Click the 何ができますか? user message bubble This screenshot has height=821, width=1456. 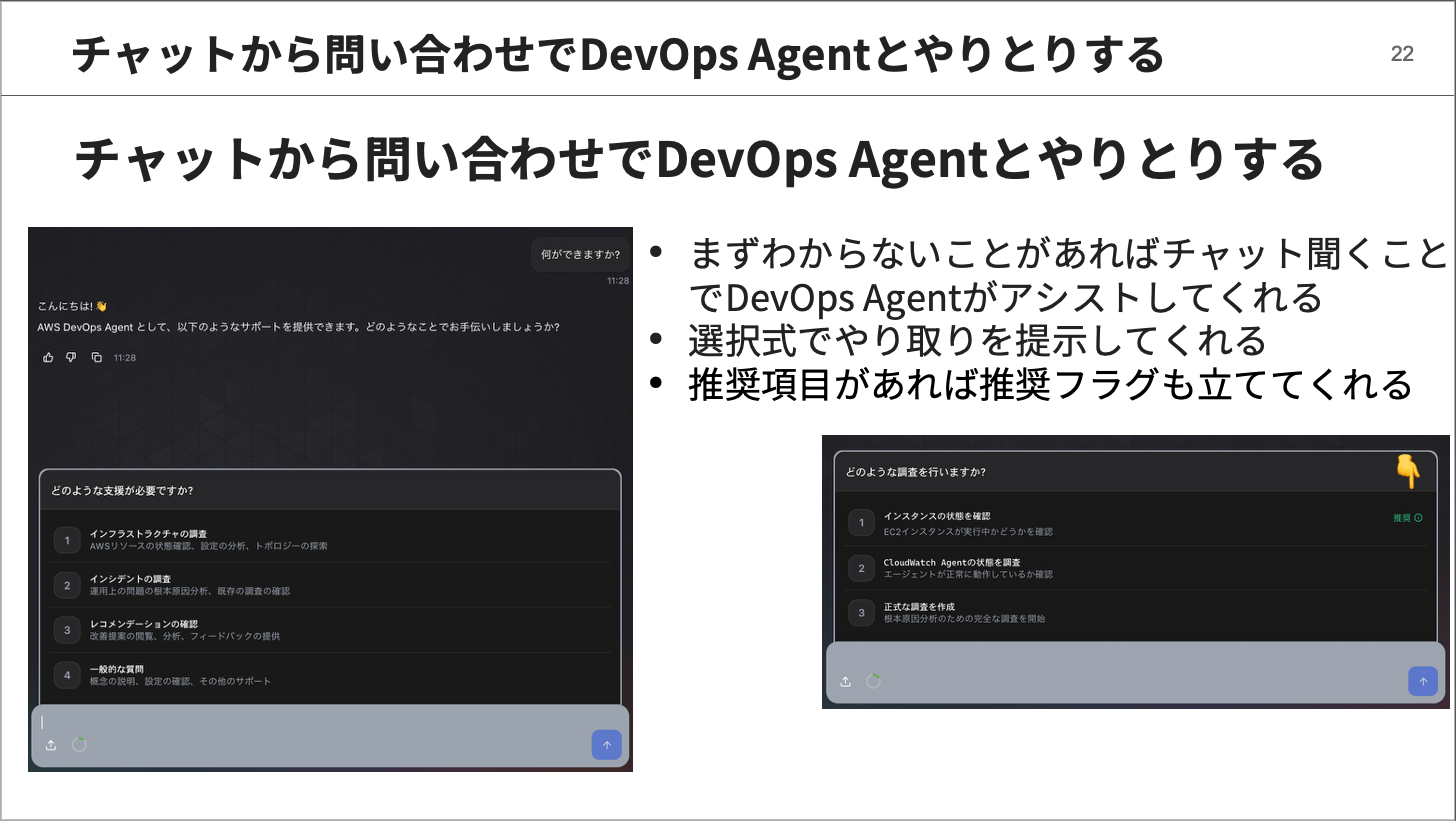(580, 254)
